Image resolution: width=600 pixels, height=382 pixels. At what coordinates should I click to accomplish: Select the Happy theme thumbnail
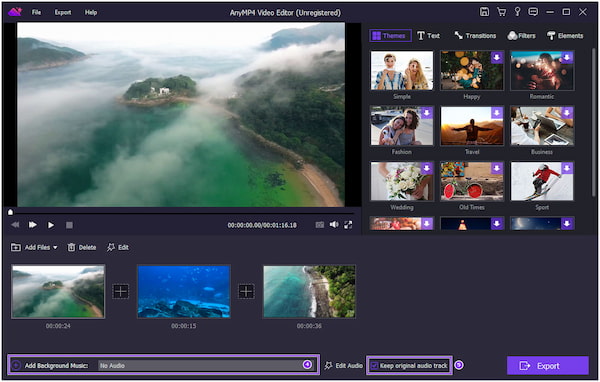click(472, 70)
